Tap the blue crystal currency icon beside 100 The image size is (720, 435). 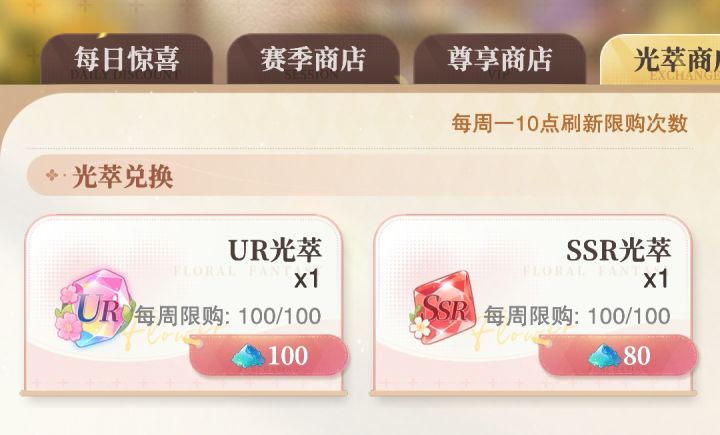[248, 356]
